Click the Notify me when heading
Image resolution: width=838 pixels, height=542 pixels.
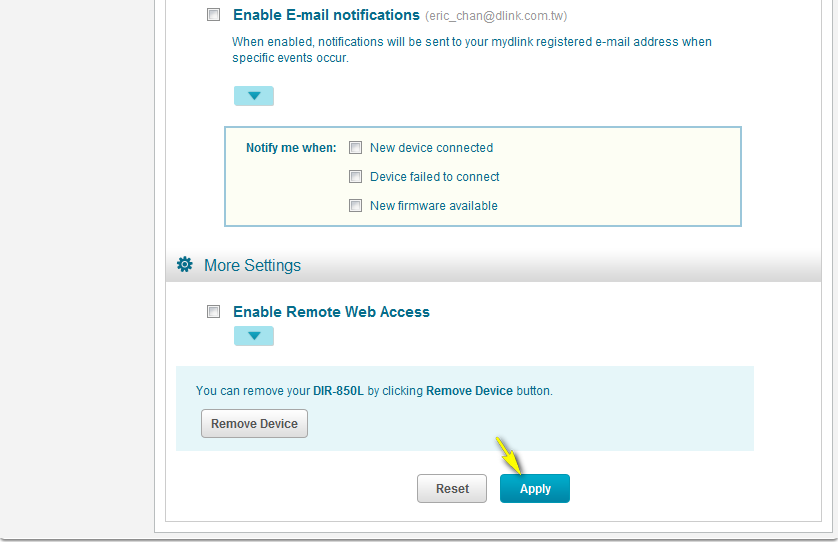291,148
